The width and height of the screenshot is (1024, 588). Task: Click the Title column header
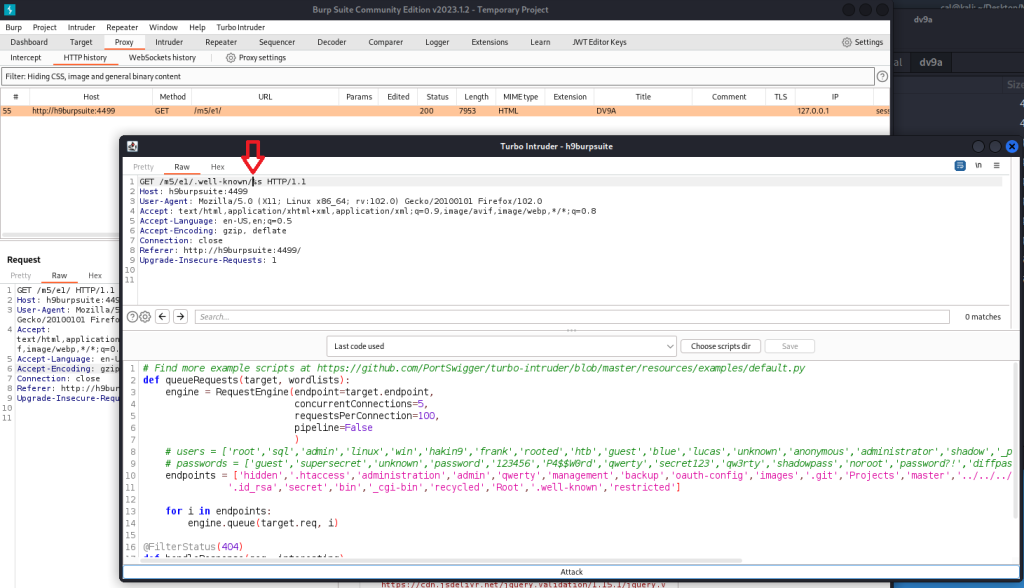[x=643, y=97]
